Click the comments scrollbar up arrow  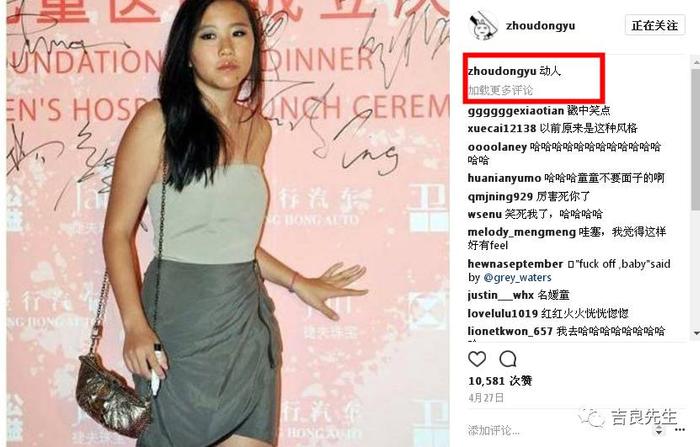(x=696, y=63)
